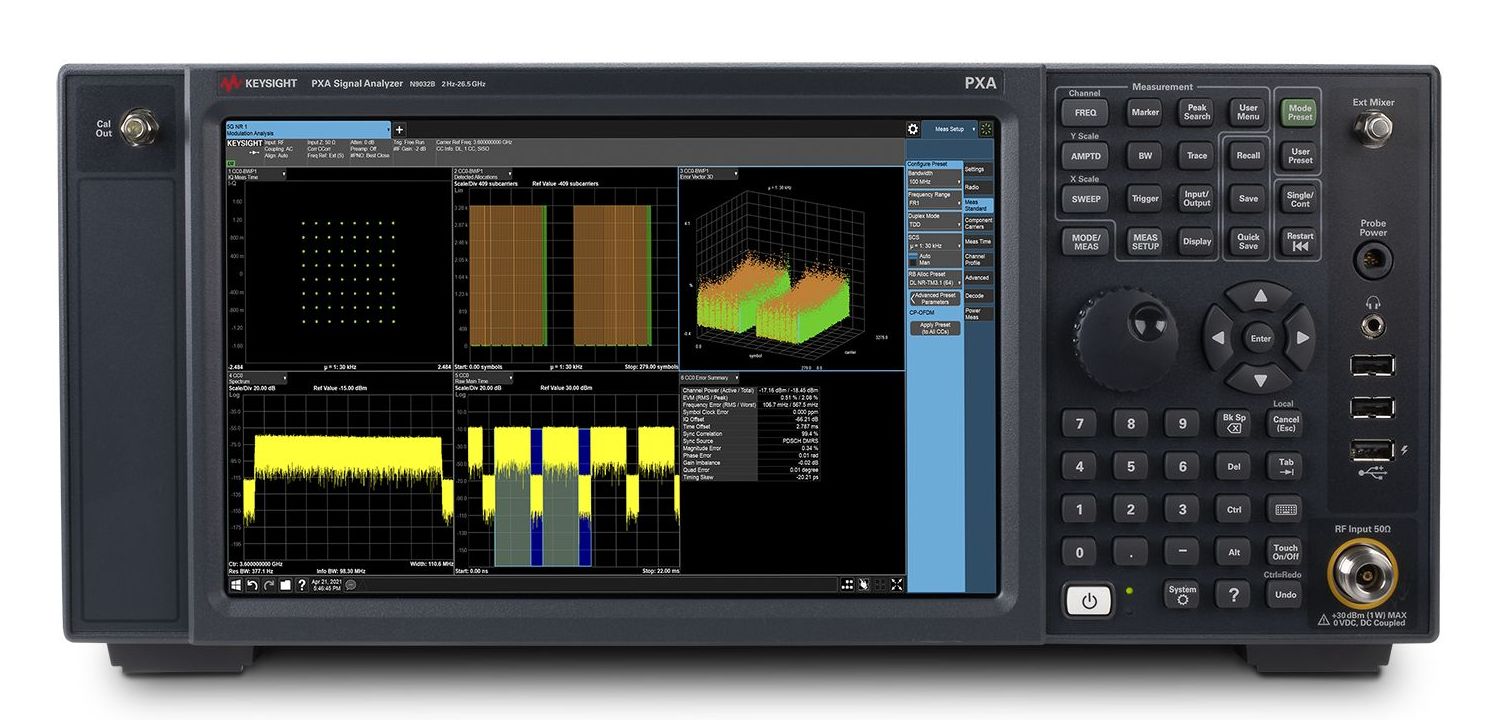Image resolution: width=1500 pixels, height=720 pixels.
Task: Switch to the Component Carriers side tab
Action: point(978,224)
